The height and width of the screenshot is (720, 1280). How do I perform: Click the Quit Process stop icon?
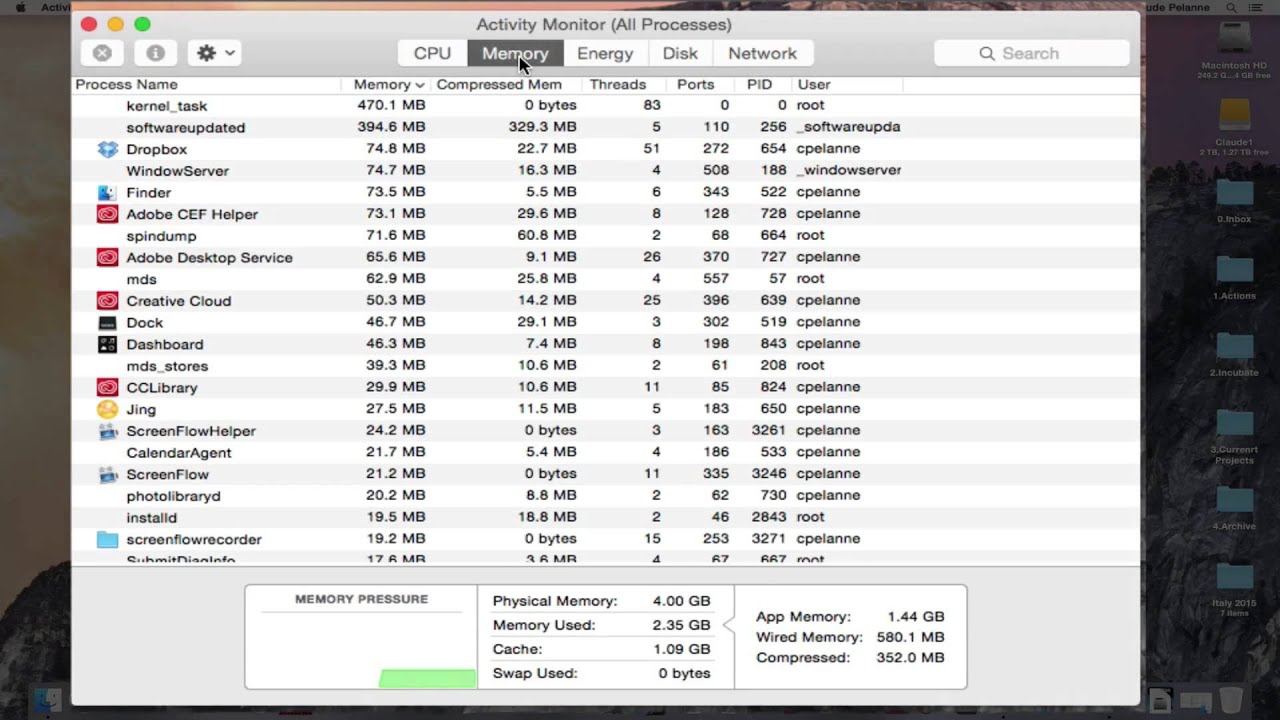[102, 53]
